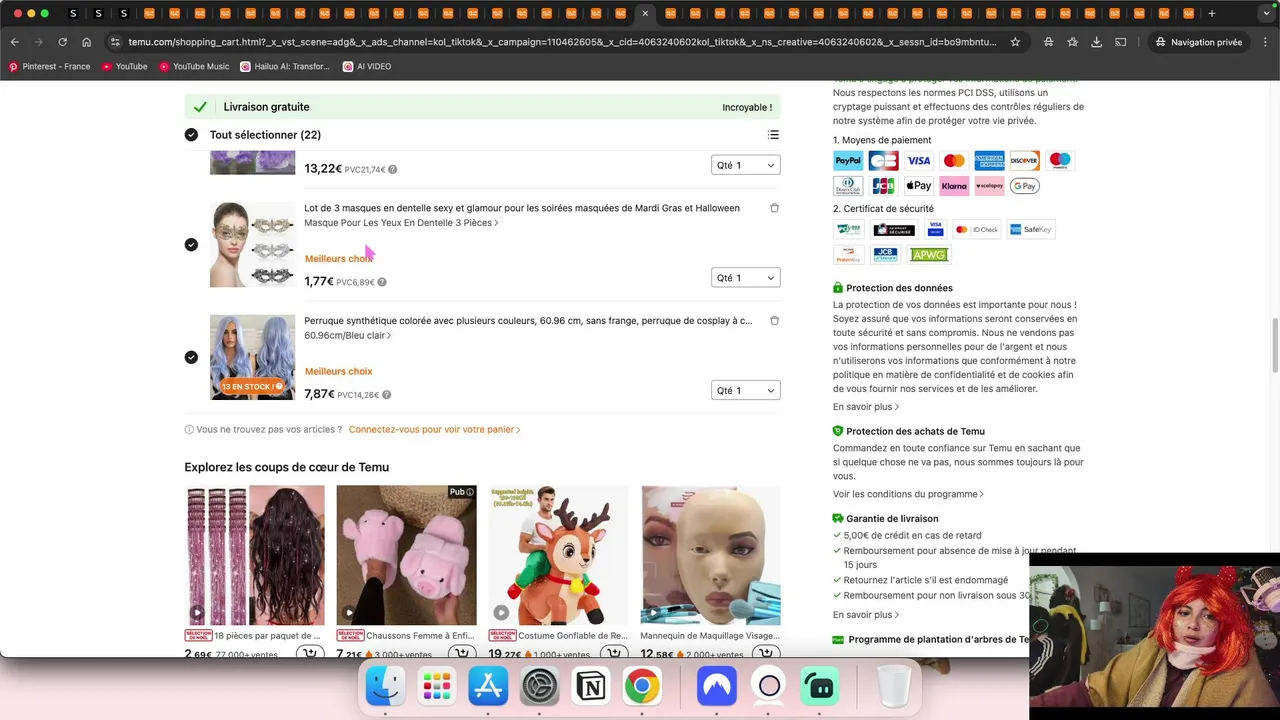The height and width of the screenshot is (720, 1280).
Task: Open the makeup mannequin head product image
Action: pos(711,555)
